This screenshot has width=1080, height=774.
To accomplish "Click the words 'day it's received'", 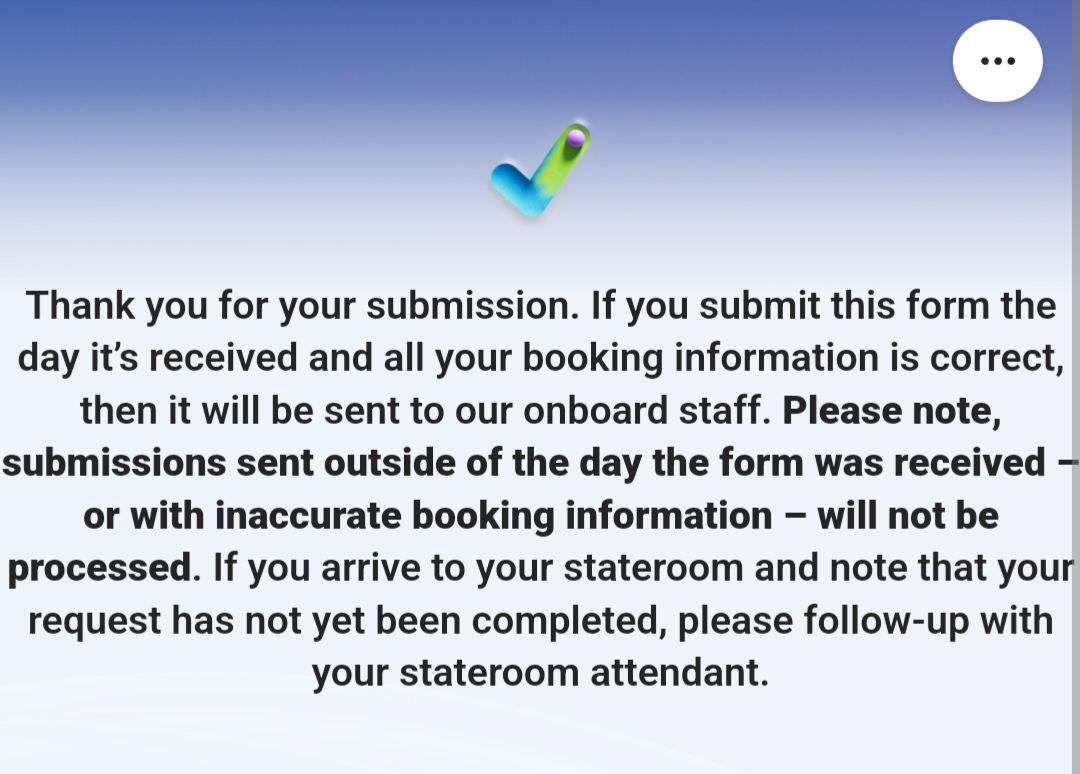I will point(158,359).
